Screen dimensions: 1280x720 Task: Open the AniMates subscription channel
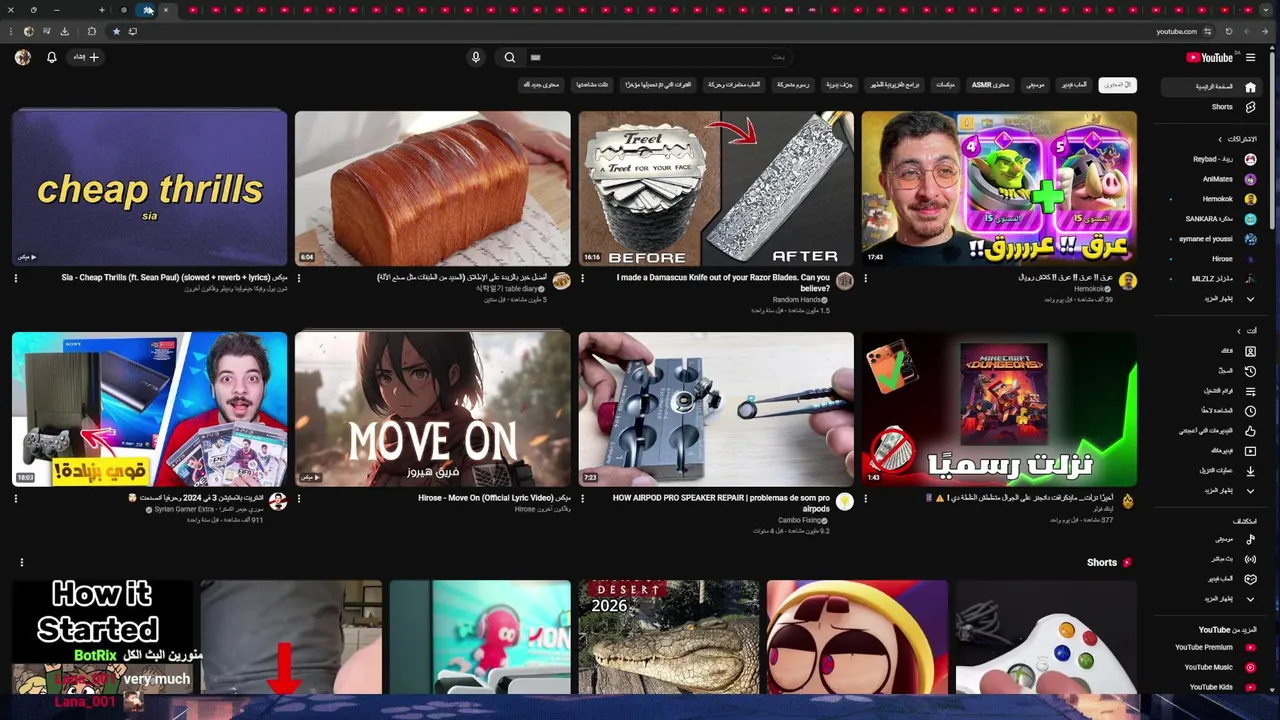click(x=1213, y=179)
